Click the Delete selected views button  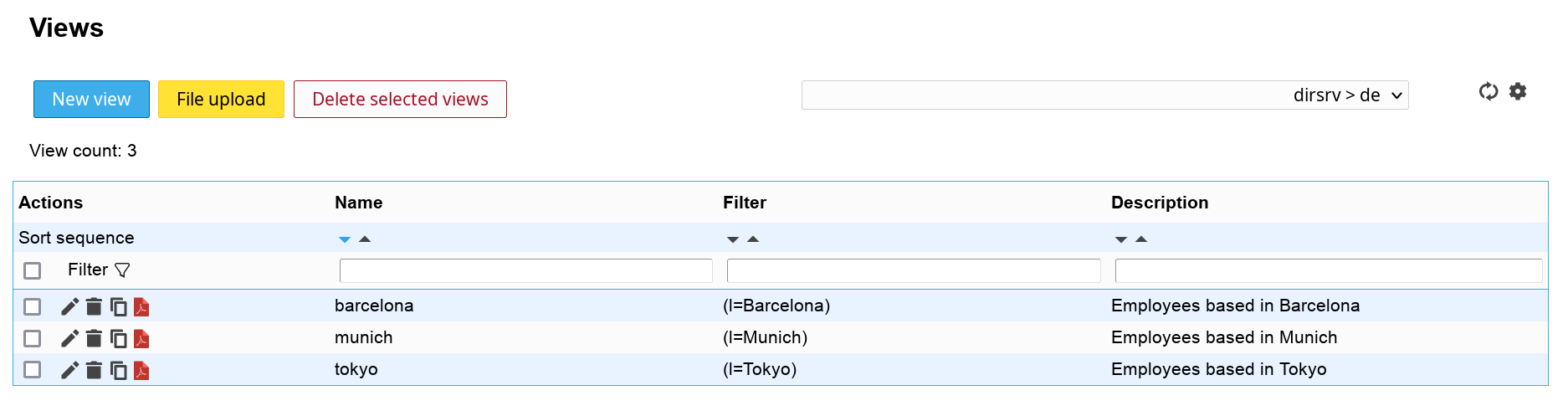pos(400,100)
